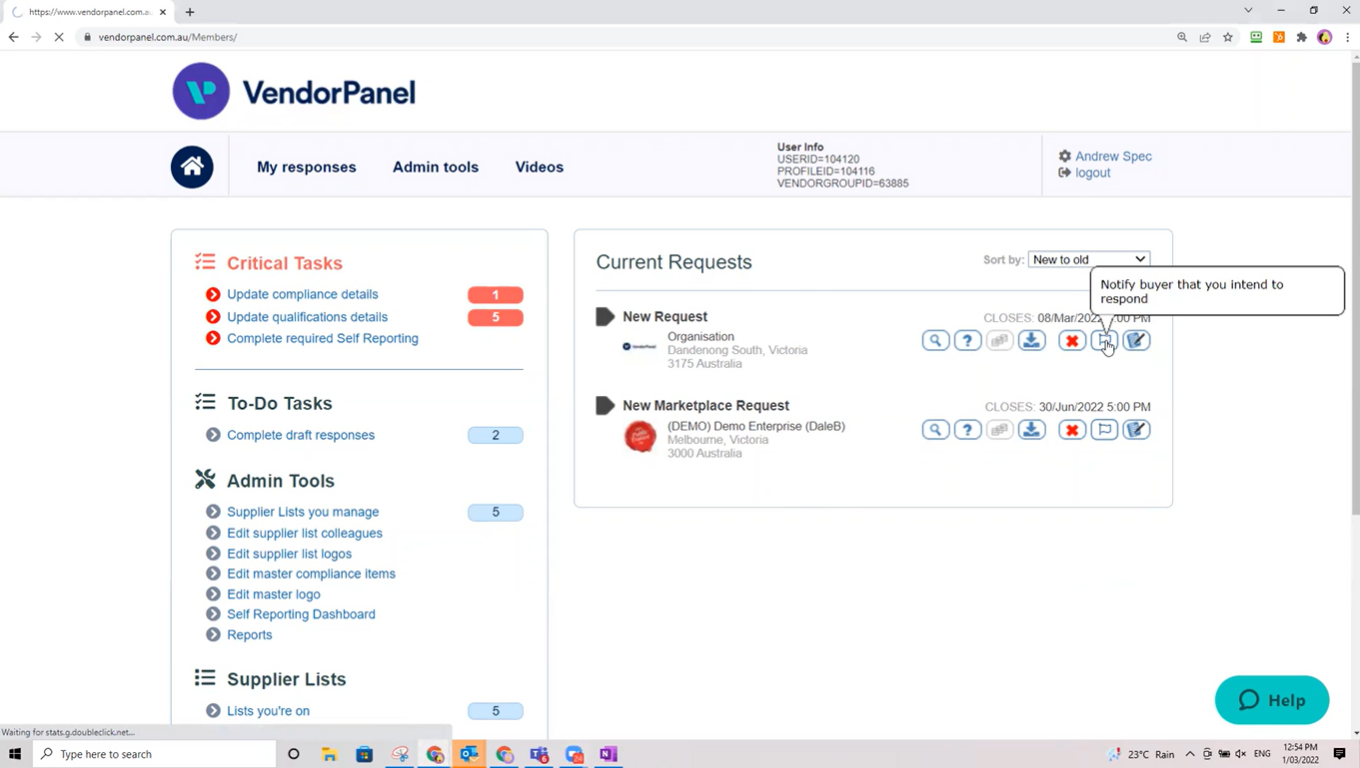Open Sort by dropdown New to old

tap(1089, 259)
